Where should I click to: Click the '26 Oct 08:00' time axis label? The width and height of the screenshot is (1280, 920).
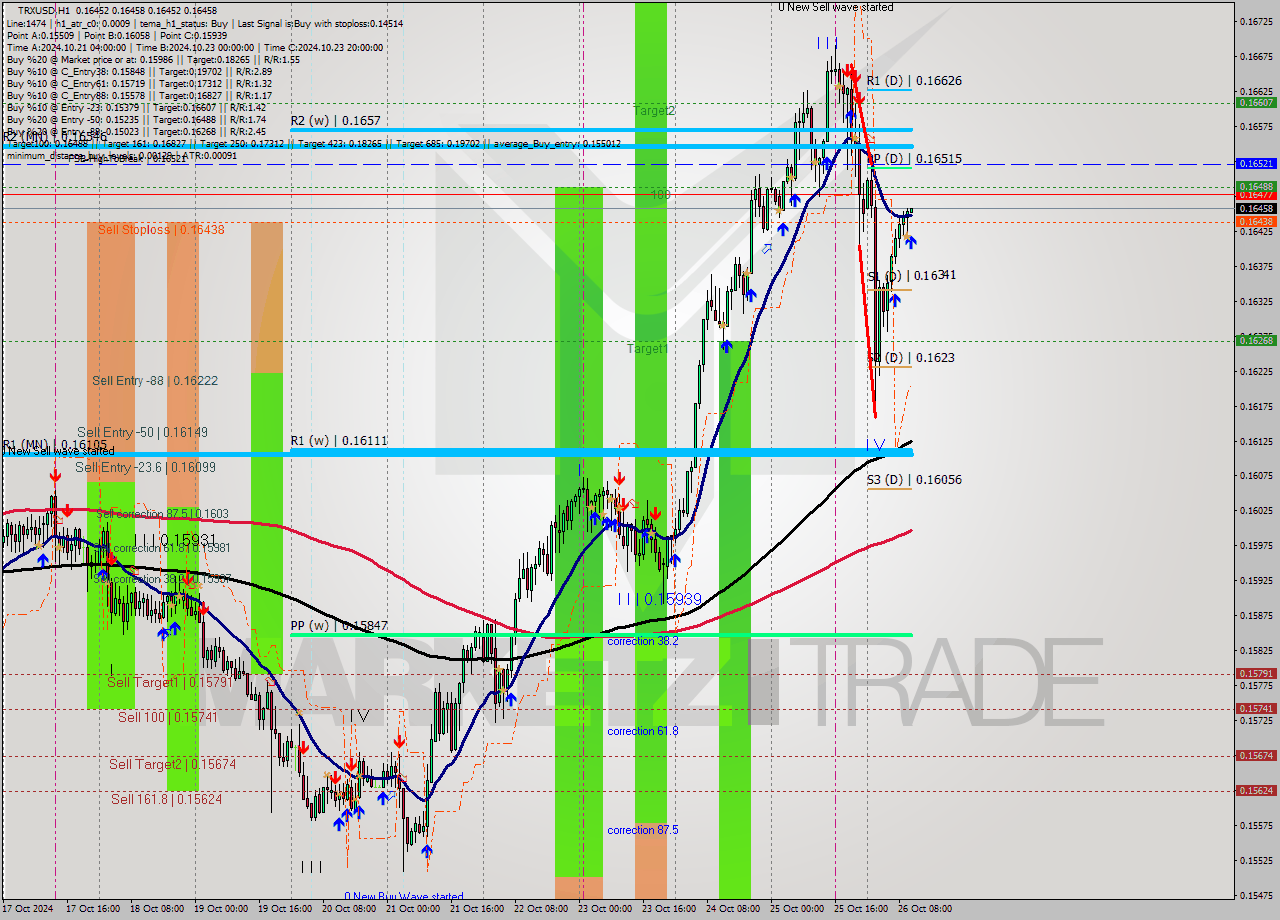coord(925,909)
